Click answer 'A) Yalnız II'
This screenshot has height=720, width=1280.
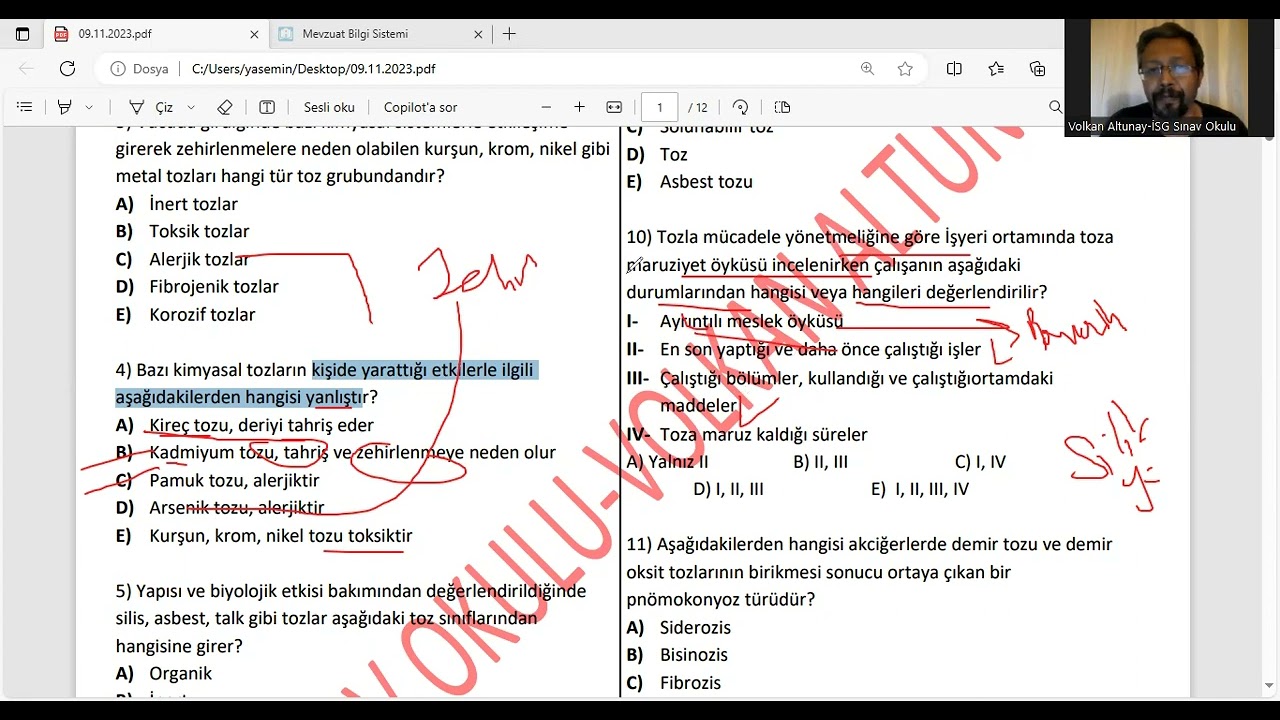pos(667,462)
